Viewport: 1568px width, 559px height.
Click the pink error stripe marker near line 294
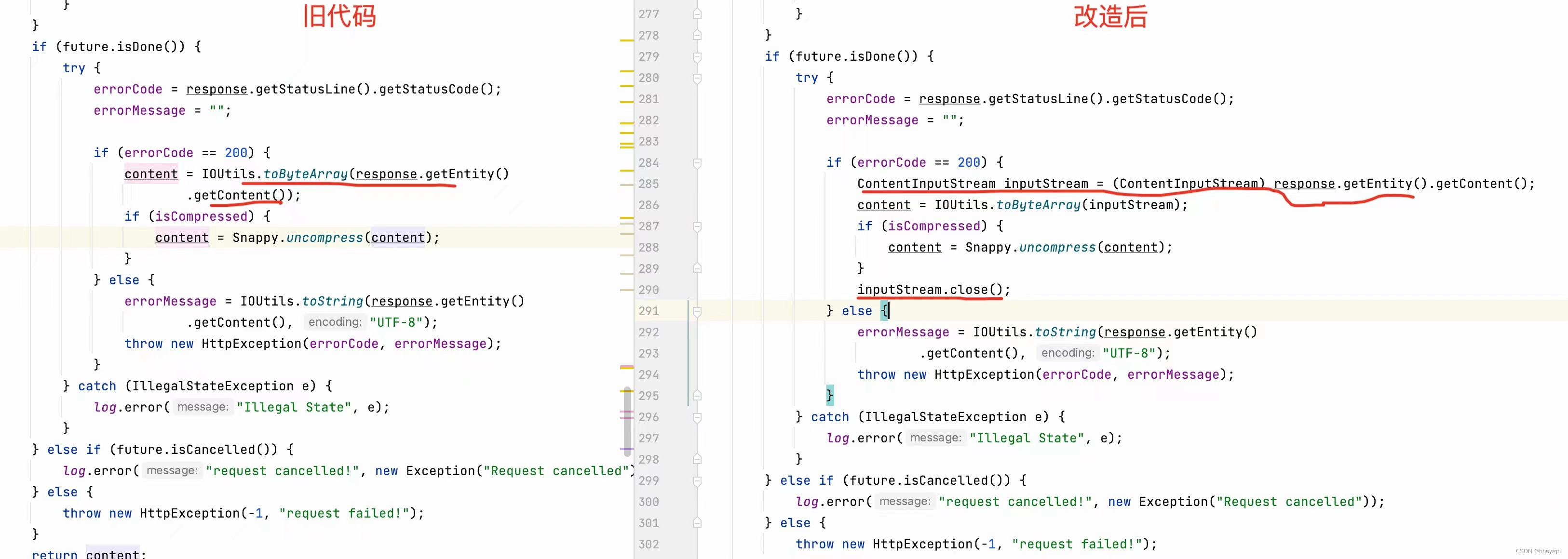point(626,367)
